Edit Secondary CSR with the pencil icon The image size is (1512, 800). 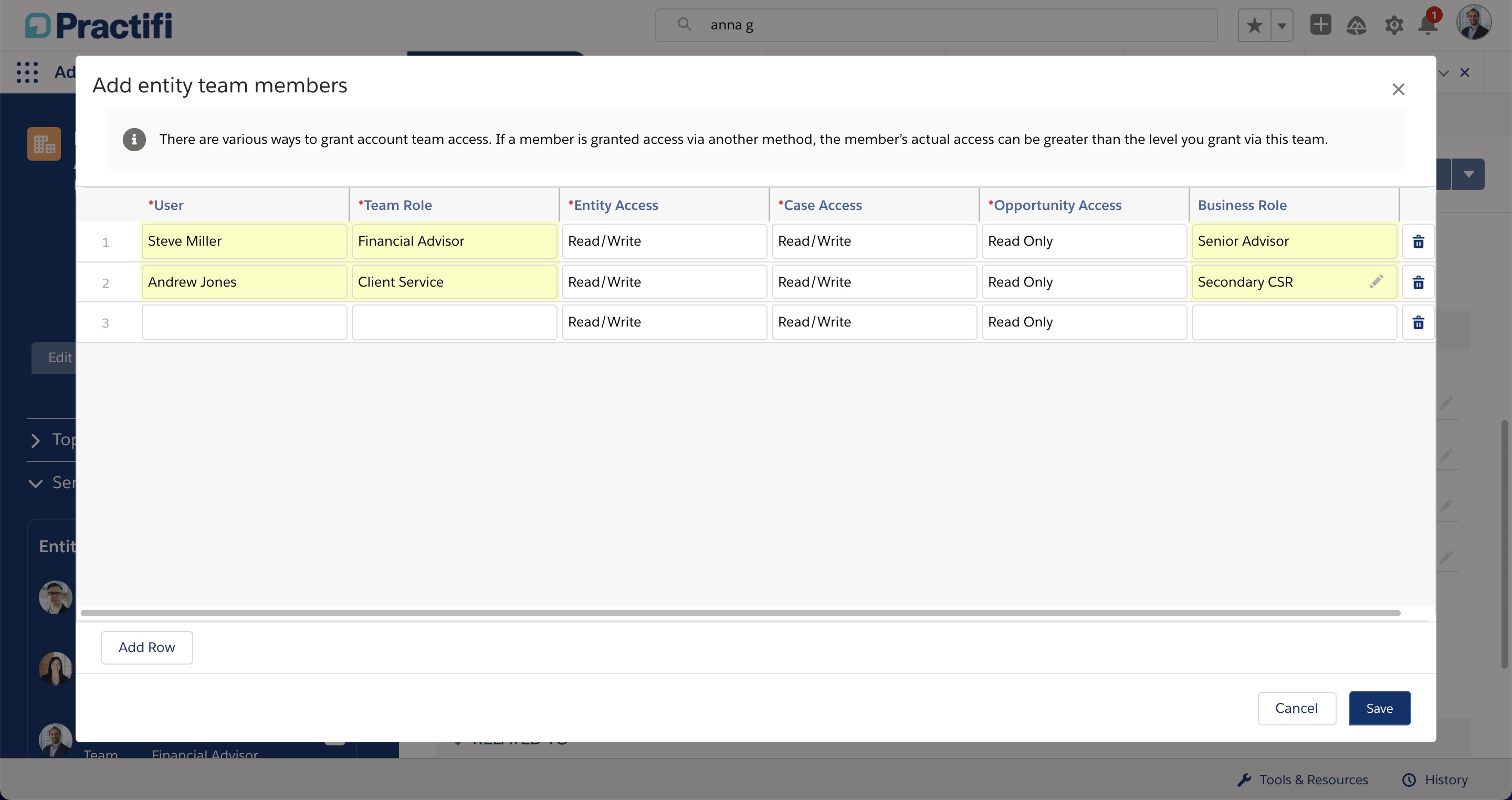[x=1376, y=282]
